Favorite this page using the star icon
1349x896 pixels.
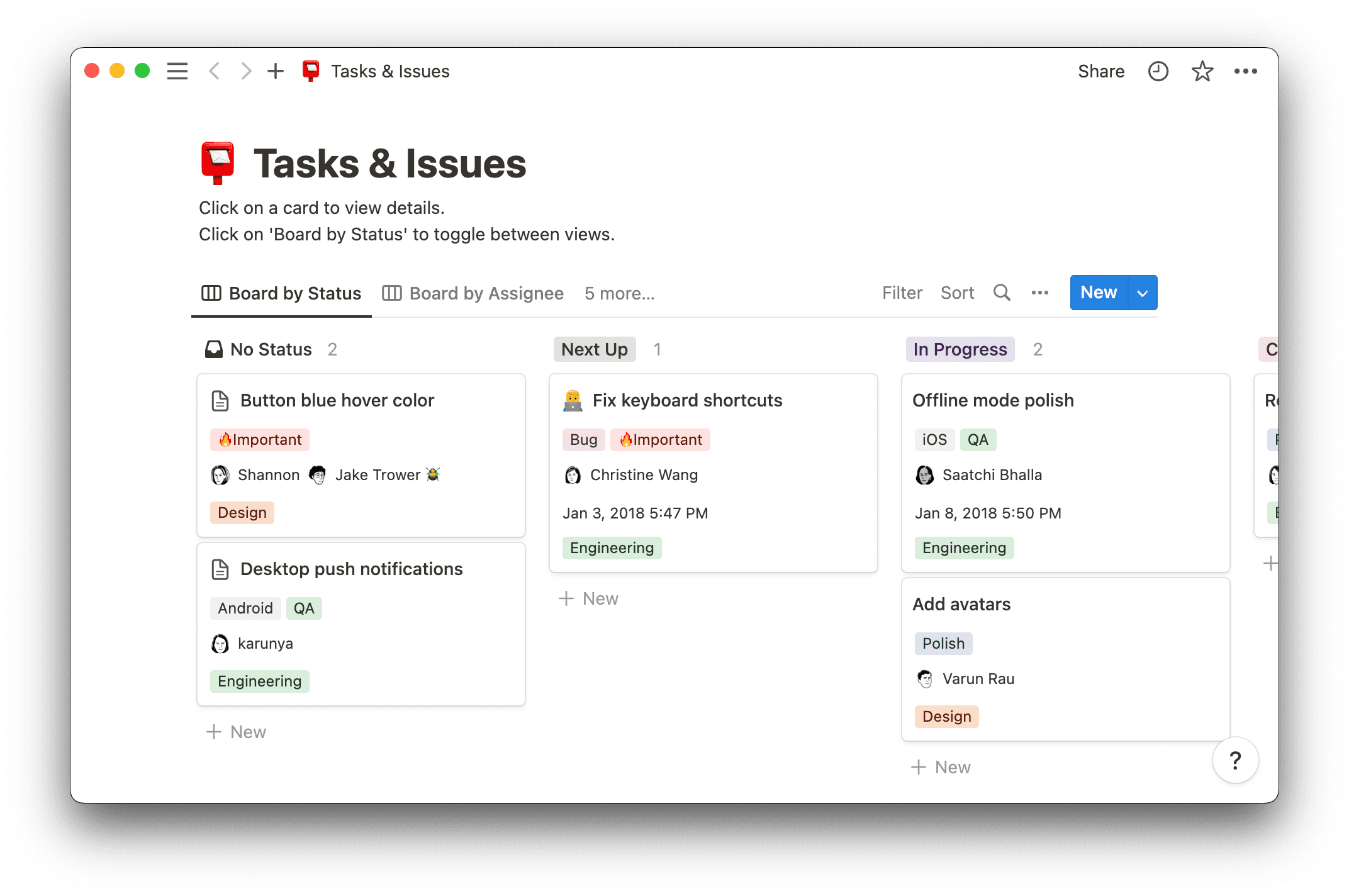(x=1202, y=71)
